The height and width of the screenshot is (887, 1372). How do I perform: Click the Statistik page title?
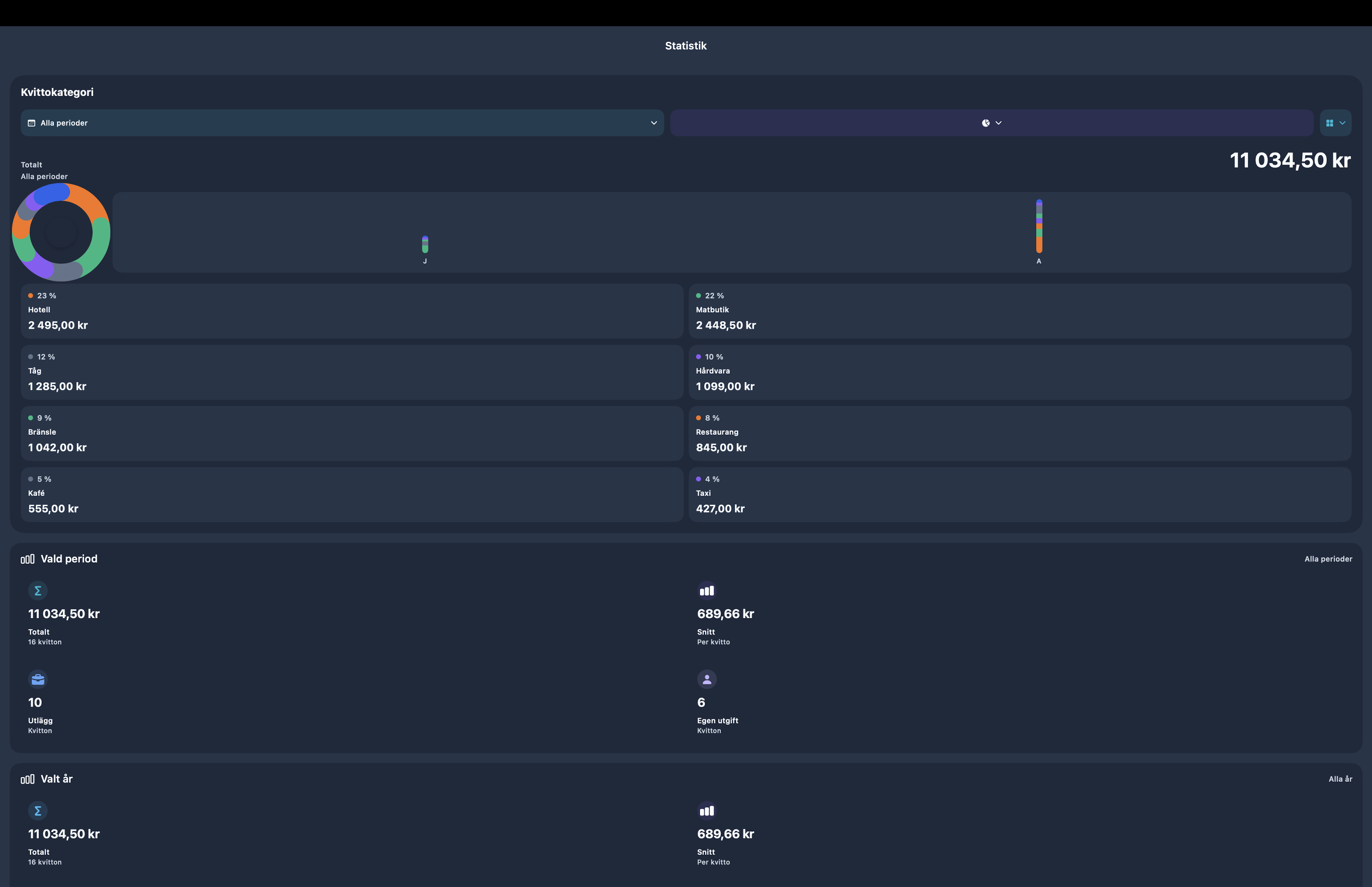pos(686,46)
